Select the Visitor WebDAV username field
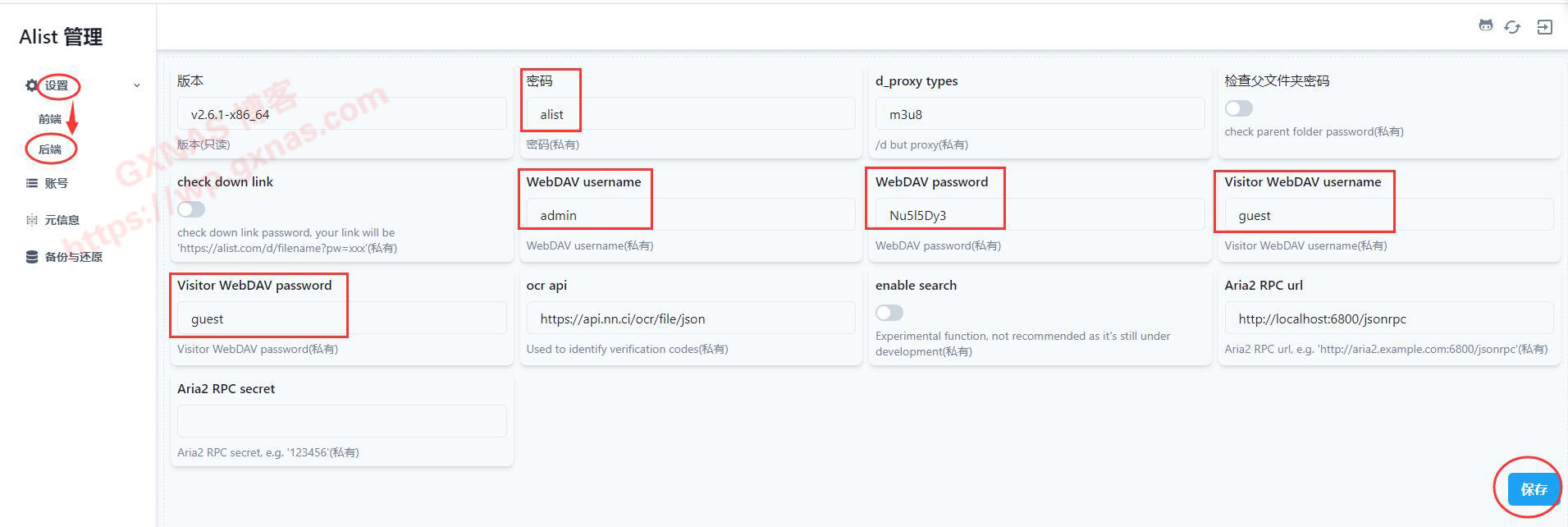The image size is (1568, 527). (1388, 215)
